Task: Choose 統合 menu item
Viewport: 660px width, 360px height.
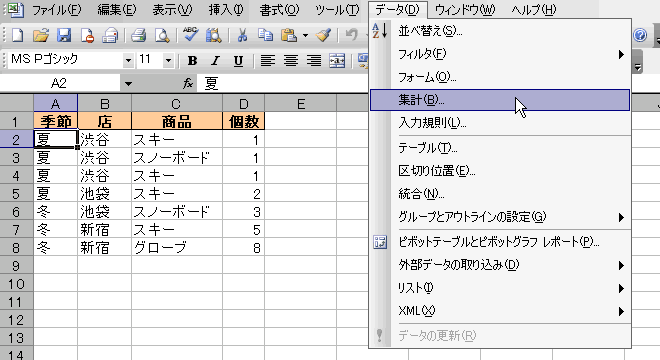Action: tap(500, 194)
